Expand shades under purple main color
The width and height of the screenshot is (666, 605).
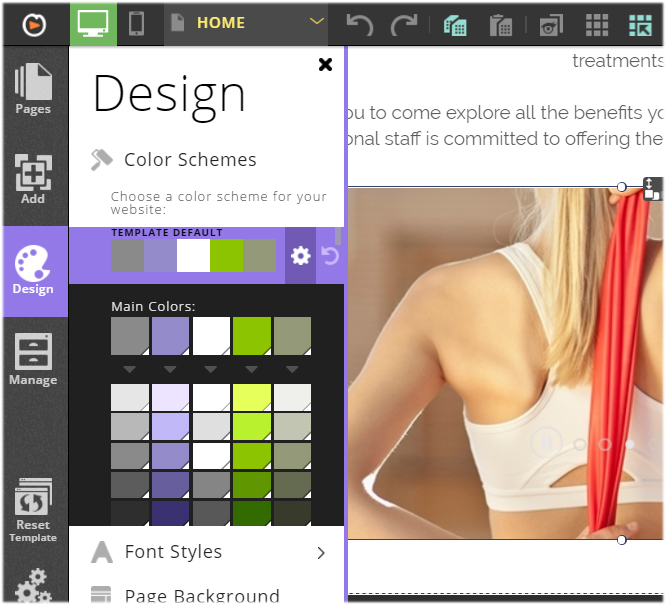point(170,369)
